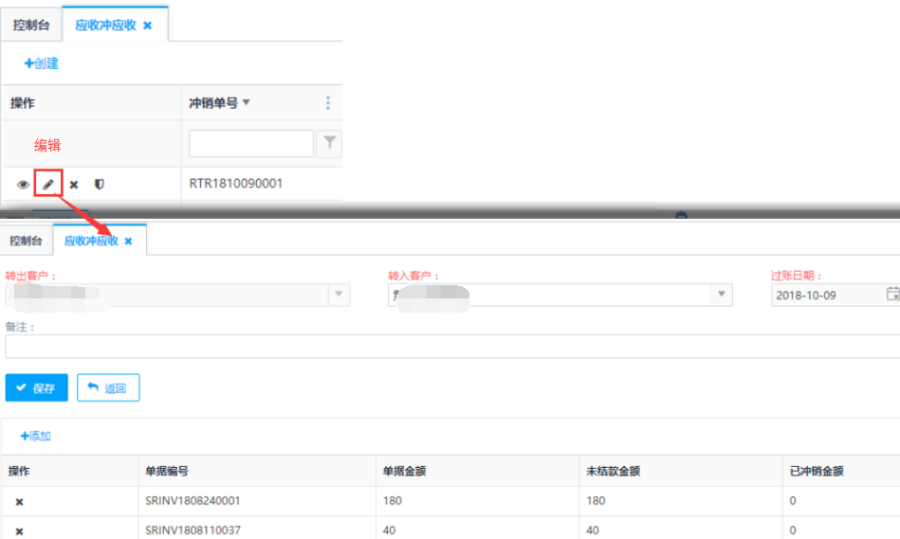
Task: Open the three-dot column menu on 冲销单号
Action: click(x=327, y=103)
